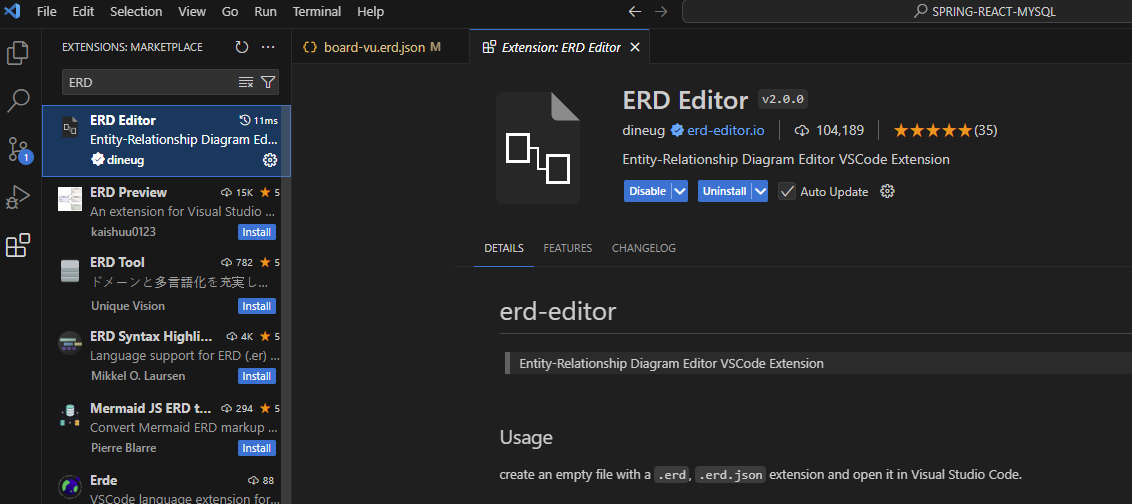Go back using the navigation left arrow
Viewport: 1132px width, 504px height.
pos(635,12)
